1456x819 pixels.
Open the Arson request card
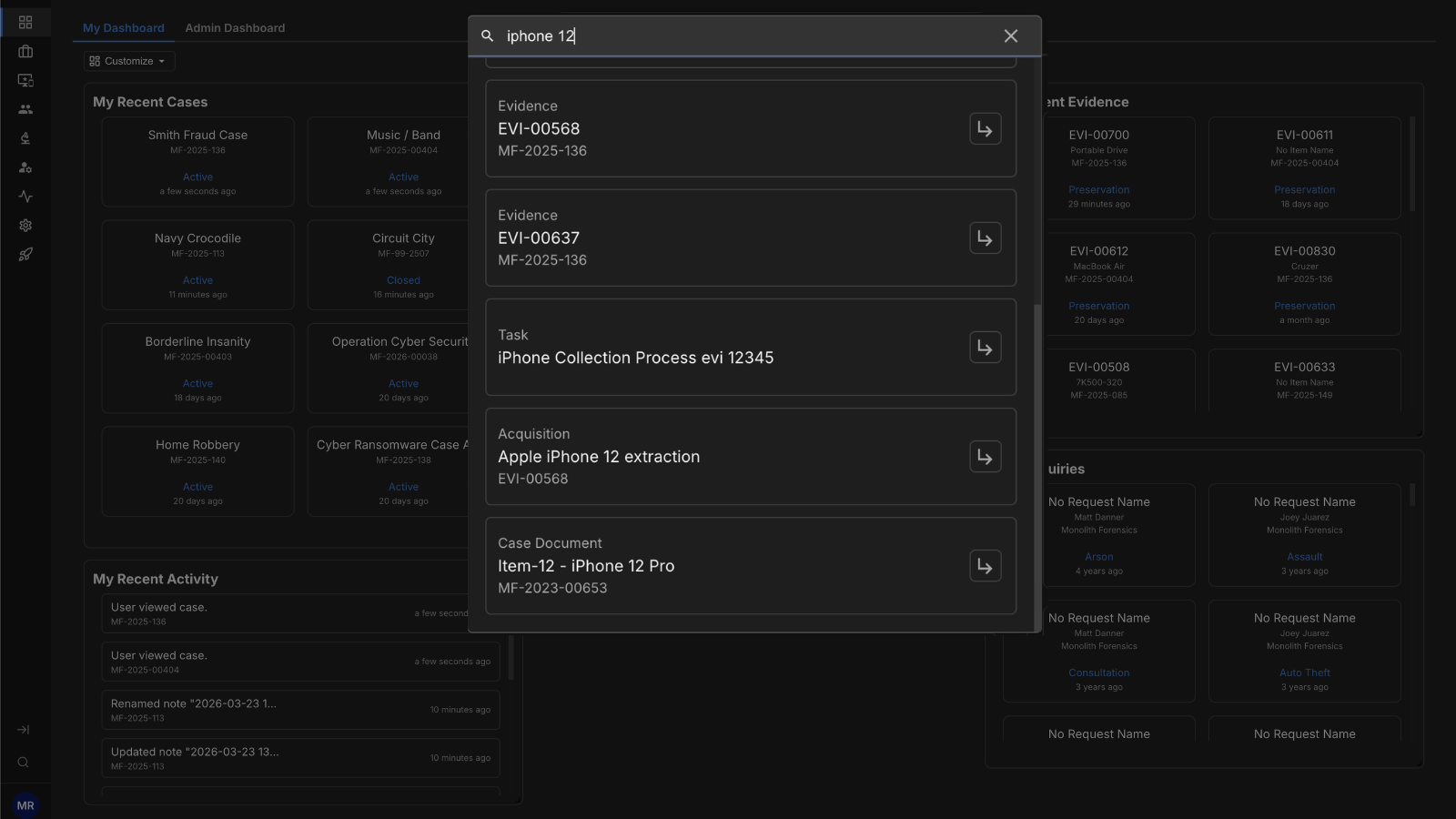pos(1117,535)
